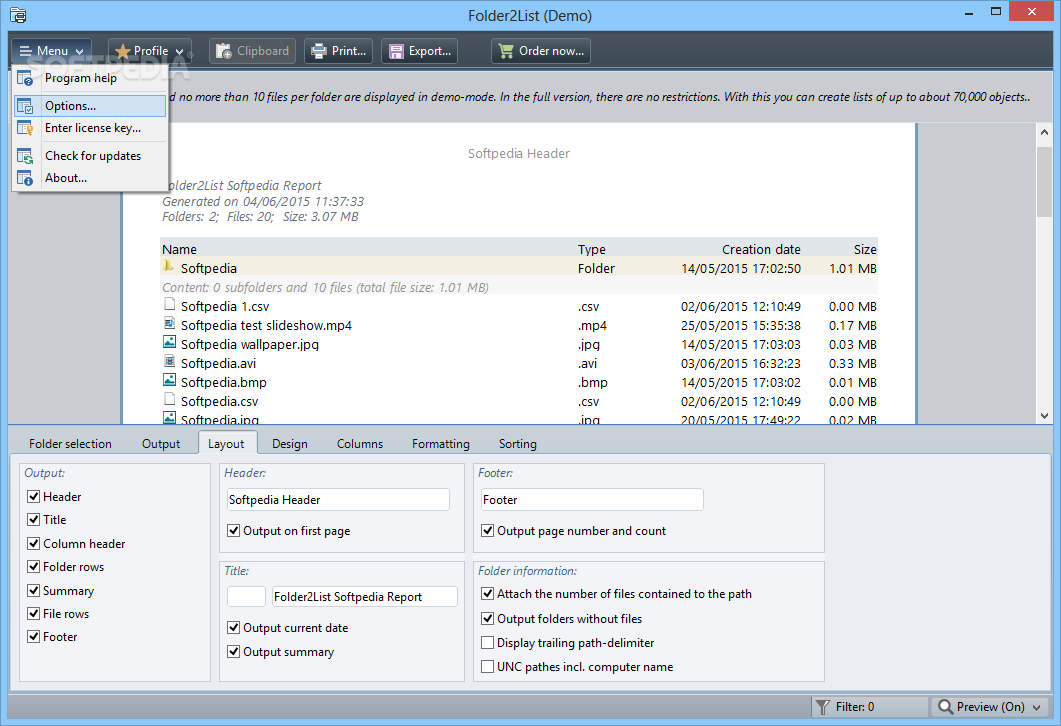Toggle Output on first page checkbox
Screen dimensions: 1061x726
233,531
